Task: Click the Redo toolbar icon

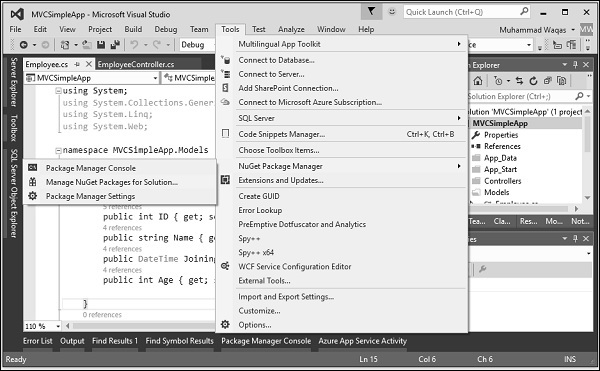Action: tap(157, 45)
